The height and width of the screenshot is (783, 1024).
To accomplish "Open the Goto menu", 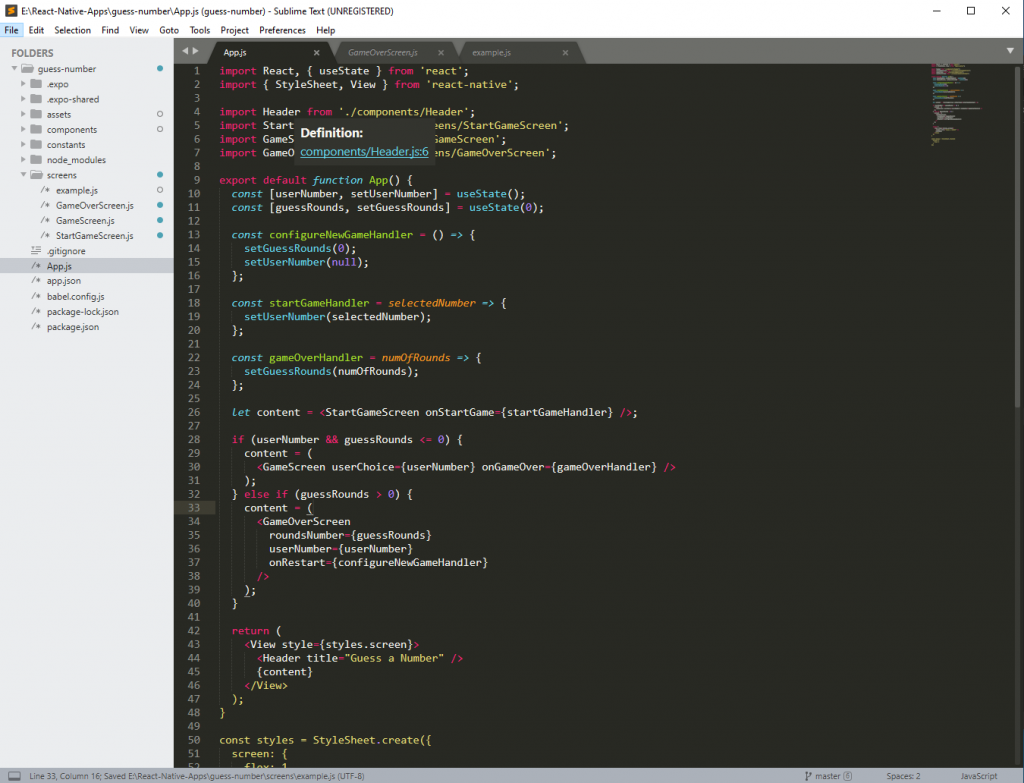I will 169,30.
